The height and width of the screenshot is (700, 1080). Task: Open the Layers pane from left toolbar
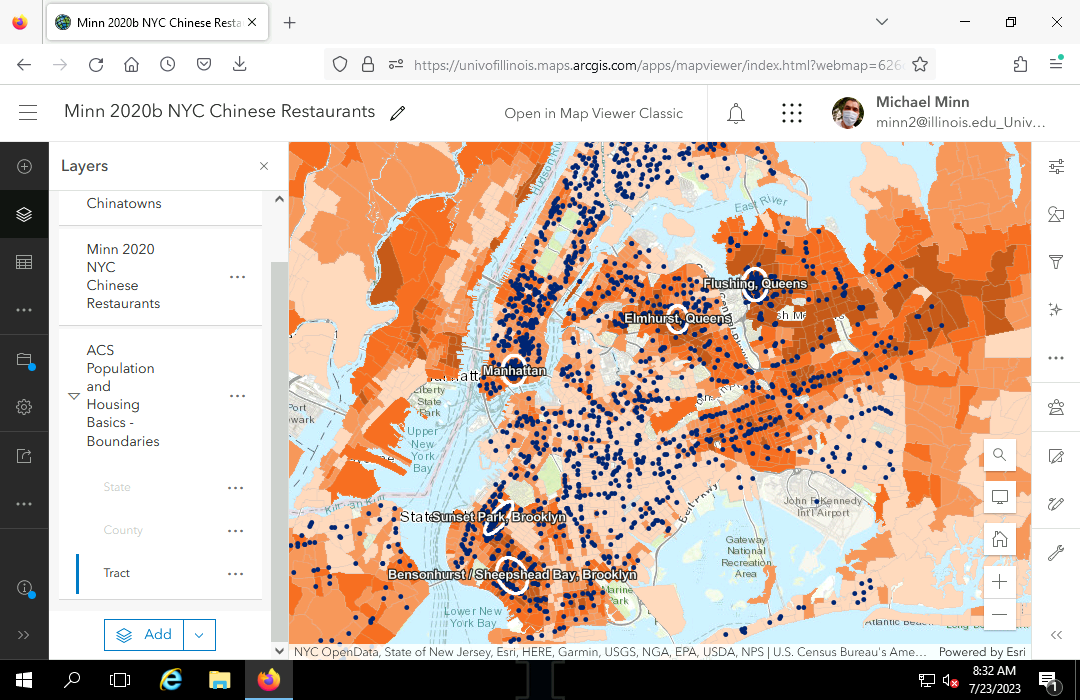[x=24, y=214]
